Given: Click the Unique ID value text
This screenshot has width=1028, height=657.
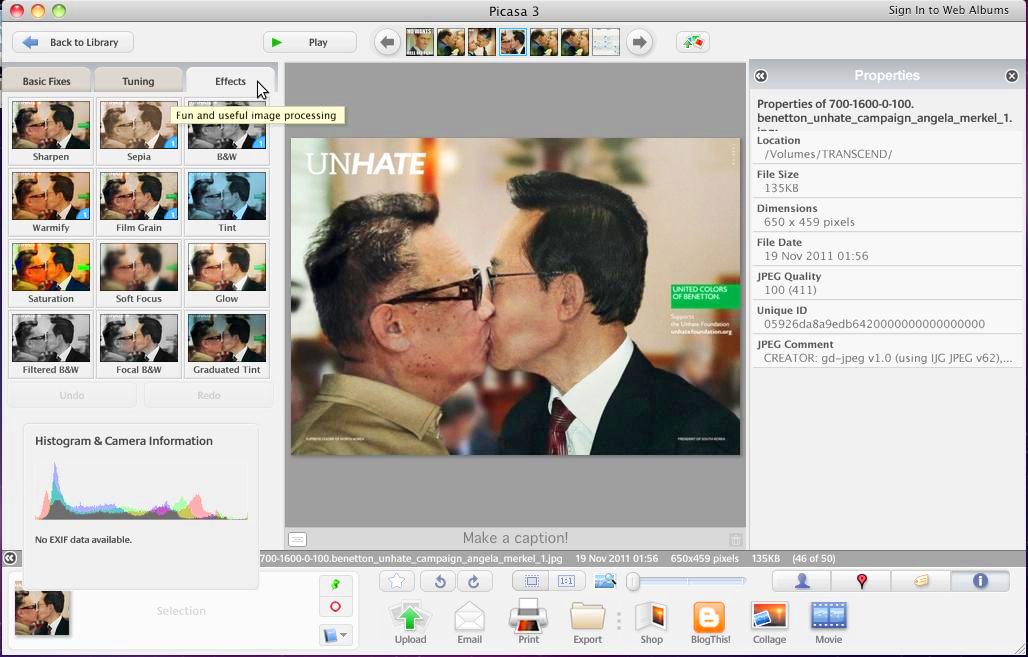Looking at the screenshot, I should point(874,324).
